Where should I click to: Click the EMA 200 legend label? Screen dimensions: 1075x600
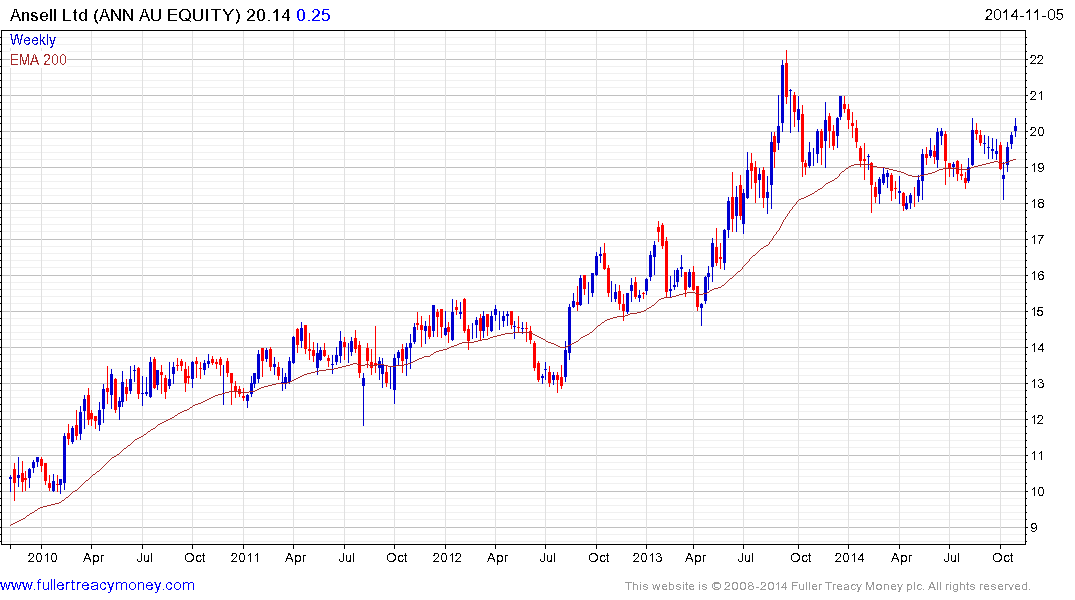pos(38,60)
